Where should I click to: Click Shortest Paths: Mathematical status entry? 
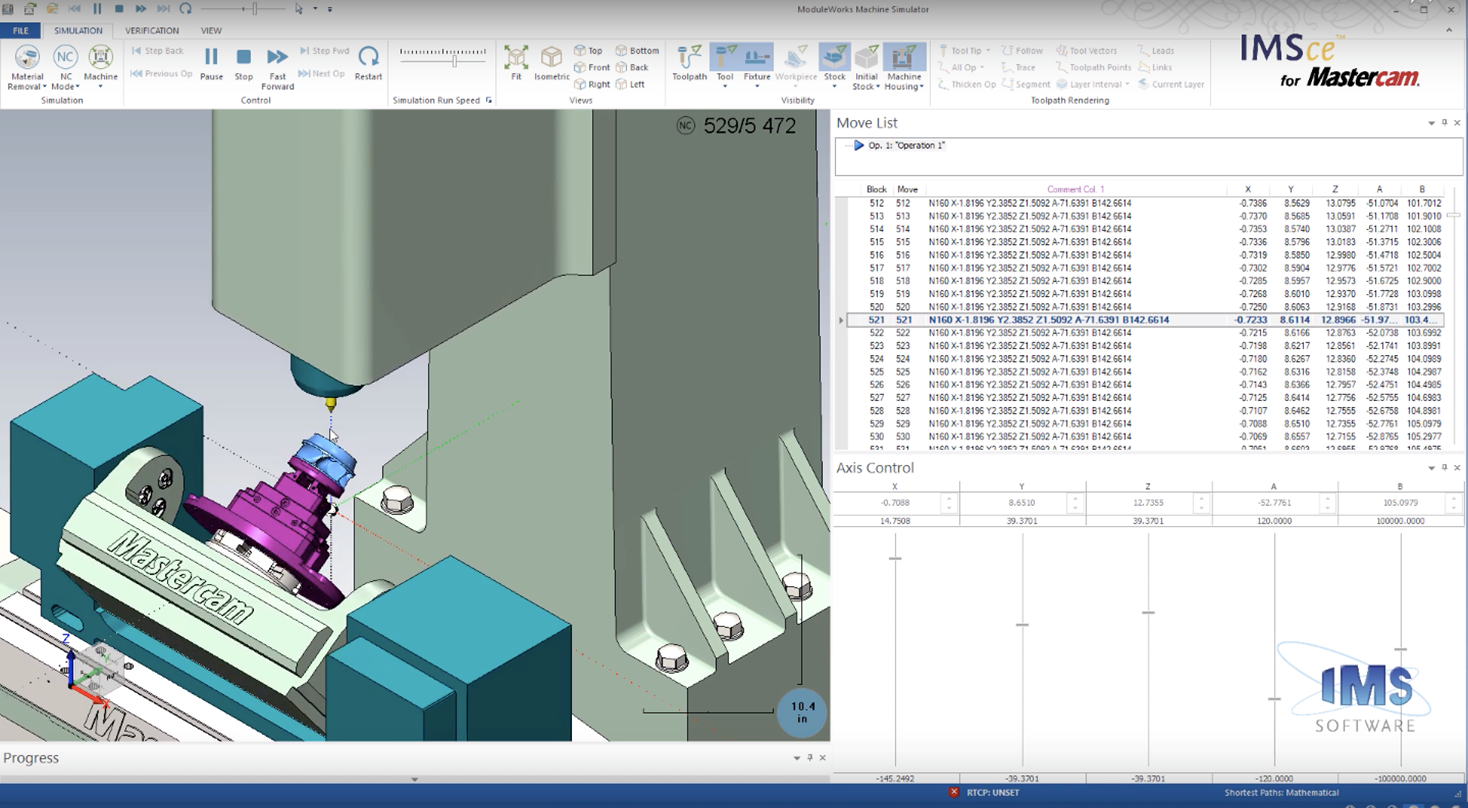[1281, 793]
